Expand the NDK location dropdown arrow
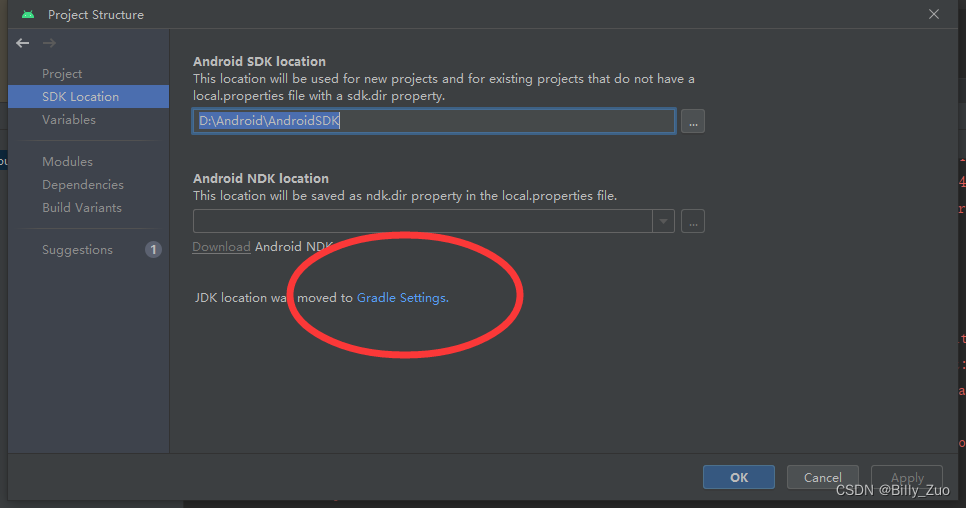 (x=664, y=221)
